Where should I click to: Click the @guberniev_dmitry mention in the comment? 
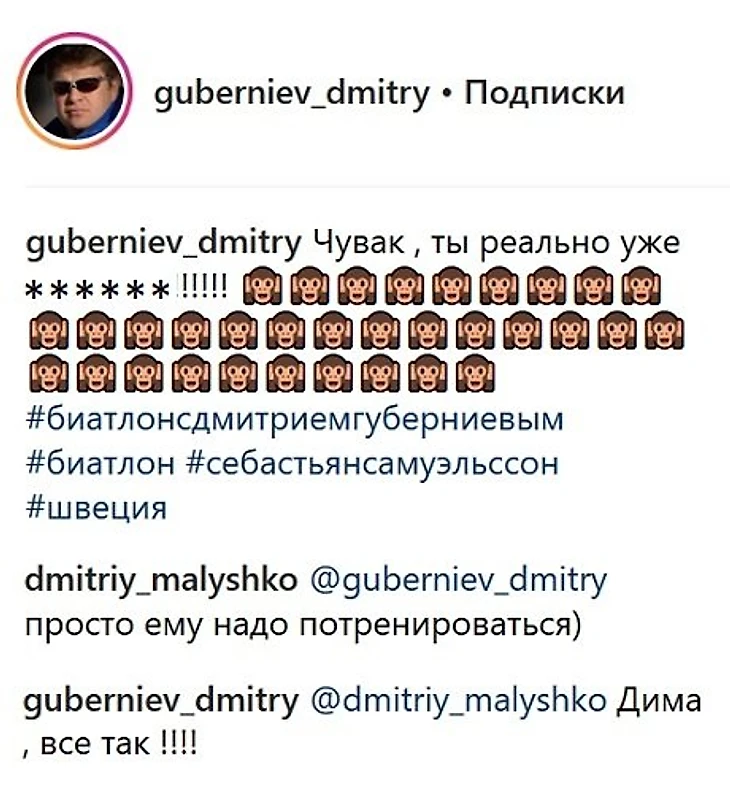[x=459, y=581]
